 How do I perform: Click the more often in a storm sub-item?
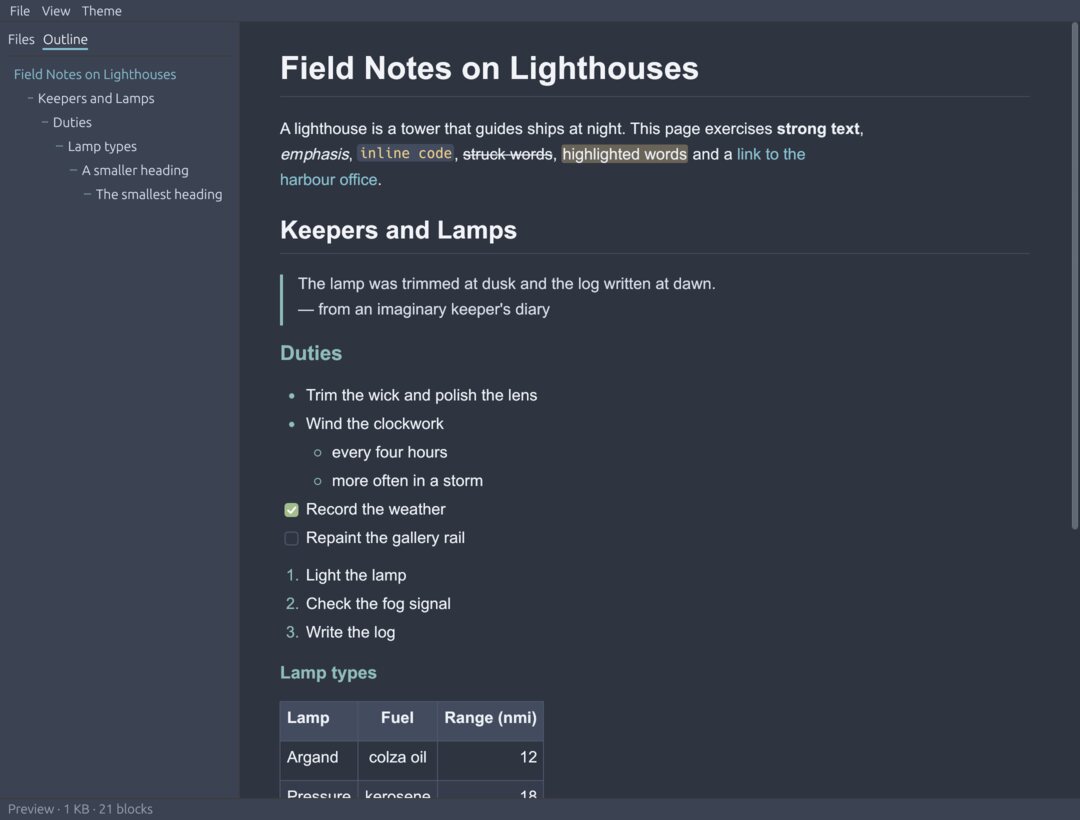click(x=407, y=481)
